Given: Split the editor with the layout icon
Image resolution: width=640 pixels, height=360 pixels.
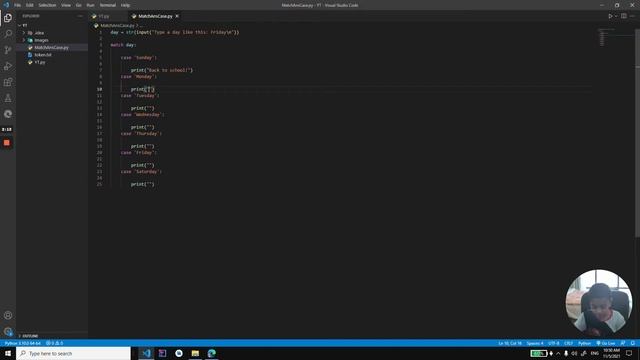Looking at the screenshot, I should tap(624, 16).
